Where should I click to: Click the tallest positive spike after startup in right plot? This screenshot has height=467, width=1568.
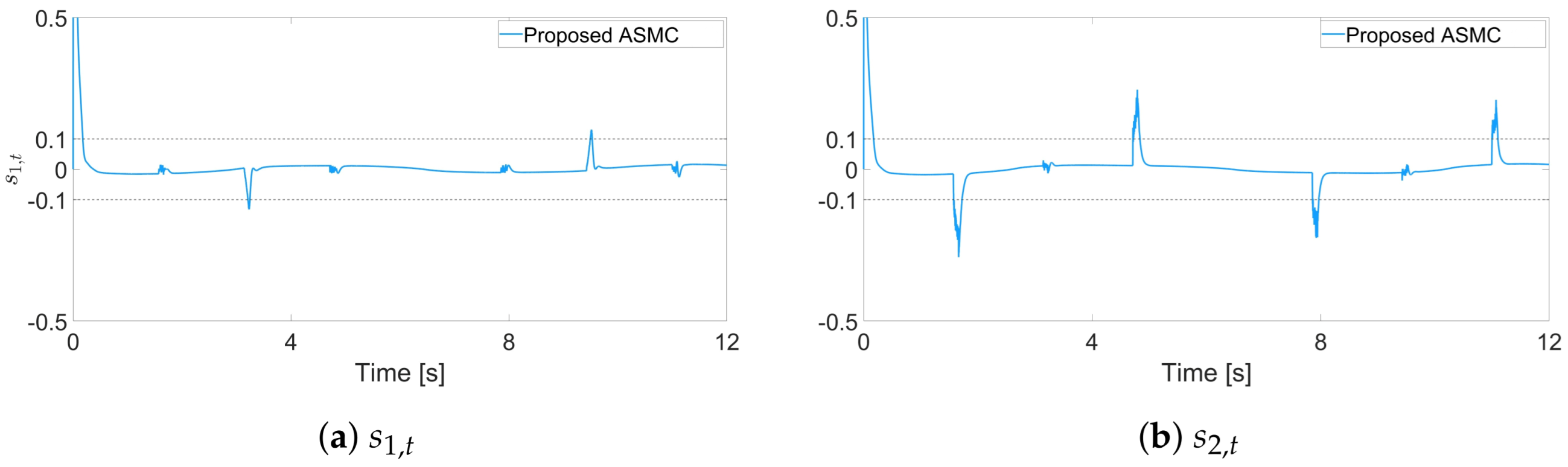[x=1137, y=92]
